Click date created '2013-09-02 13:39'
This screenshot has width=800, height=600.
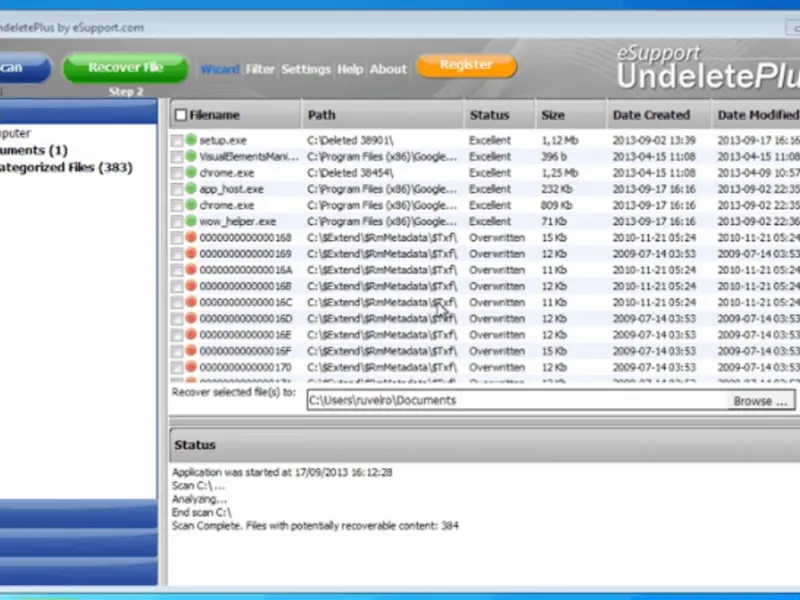[654, 140]
